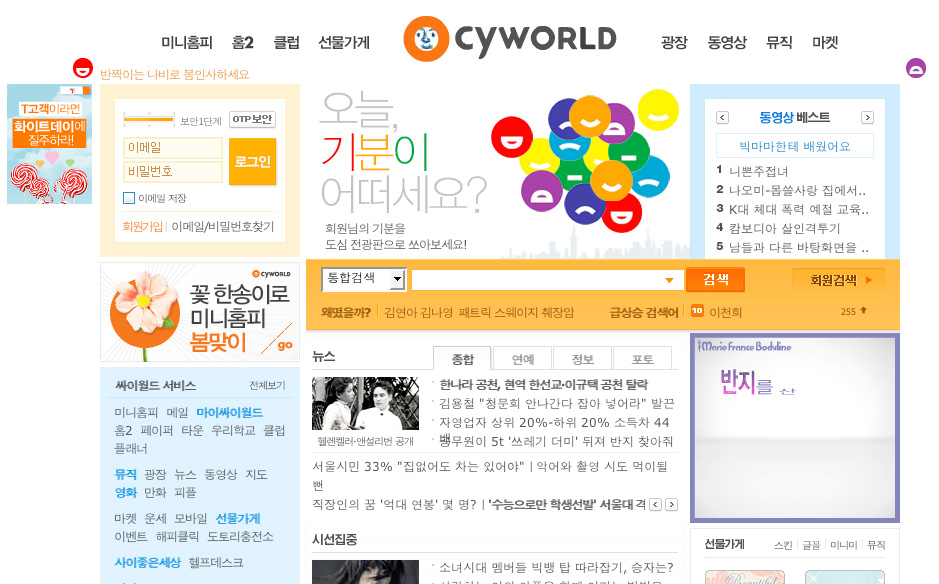Switch to 종합 news tab

tap(462, 359)
